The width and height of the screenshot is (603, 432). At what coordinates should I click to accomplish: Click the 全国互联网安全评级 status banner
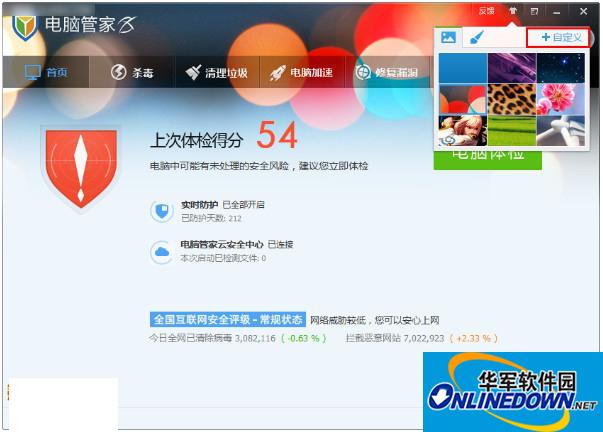pos(228,319)
